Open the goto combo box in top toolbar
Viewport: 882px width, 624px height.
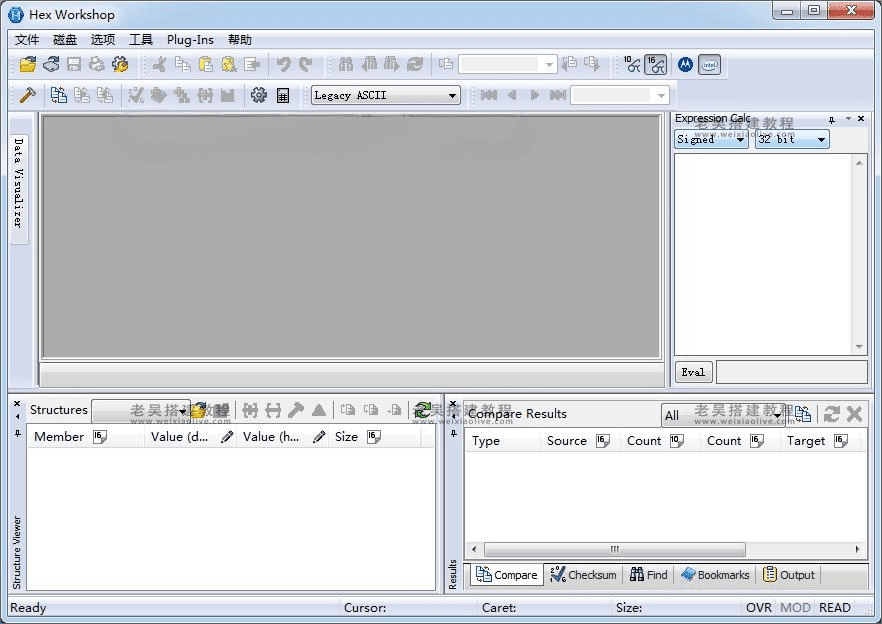pos(508,64)
